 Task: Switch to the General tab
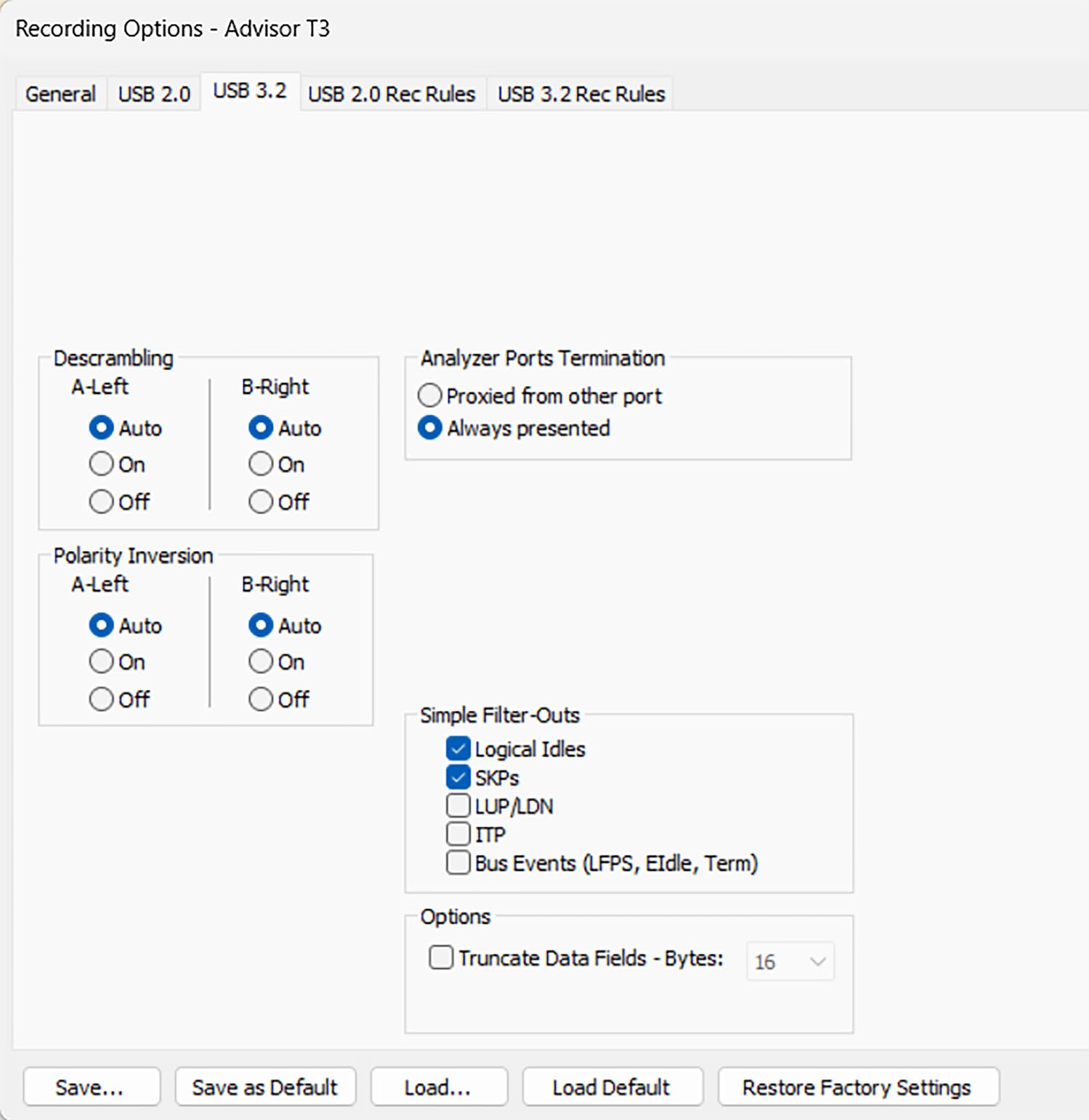(x=61, y=94)
